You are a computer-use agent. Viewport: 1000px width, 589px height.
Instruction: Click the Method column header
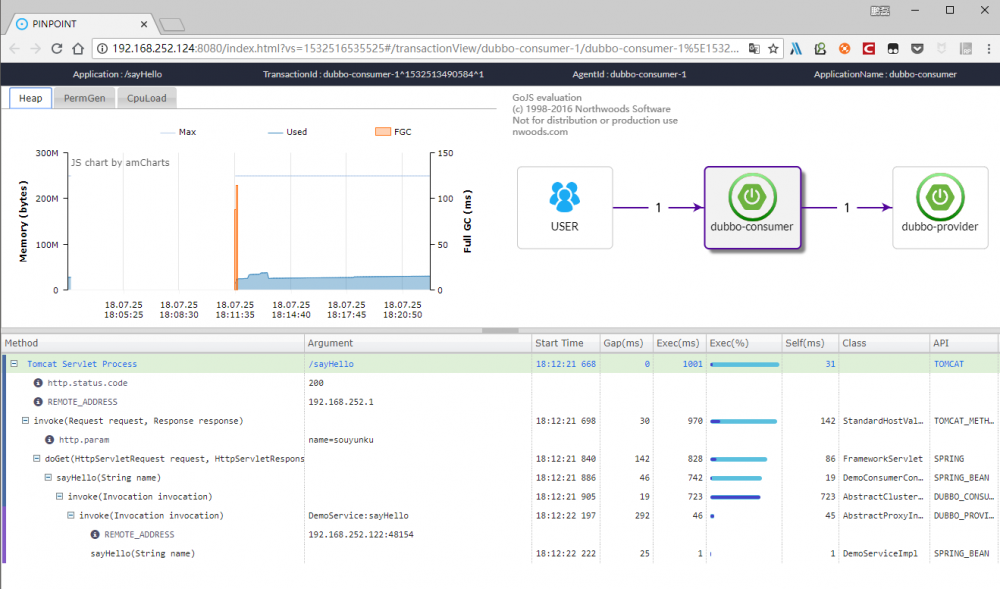(153, 343)
